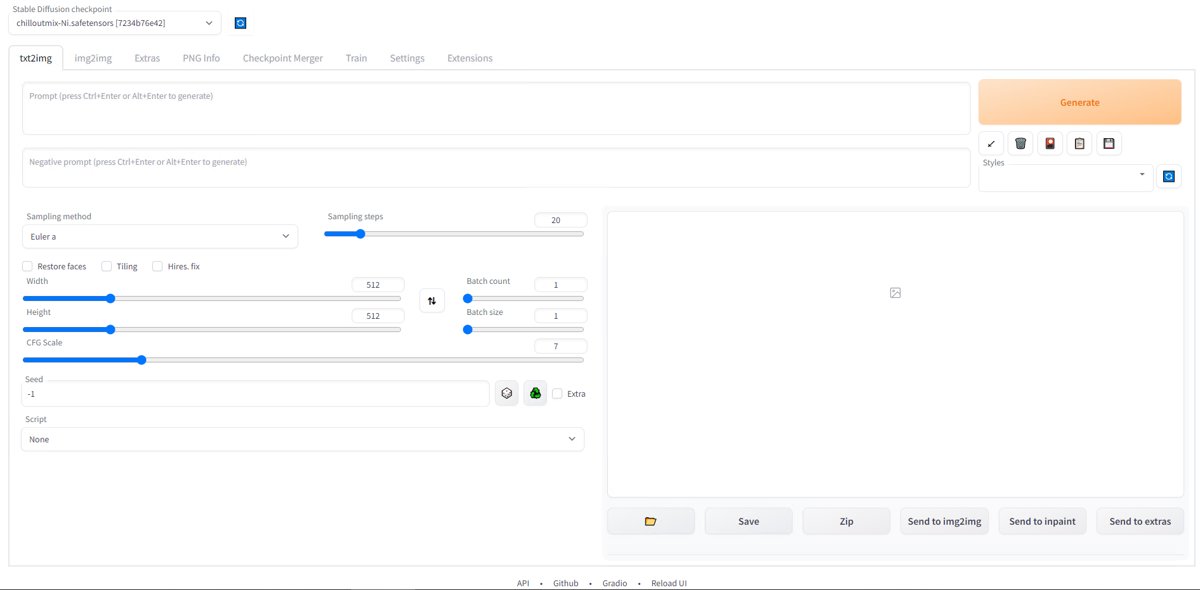The image size is (1200, 590).
Task: Click the Width number field
Action: click(x=378, y=285)
